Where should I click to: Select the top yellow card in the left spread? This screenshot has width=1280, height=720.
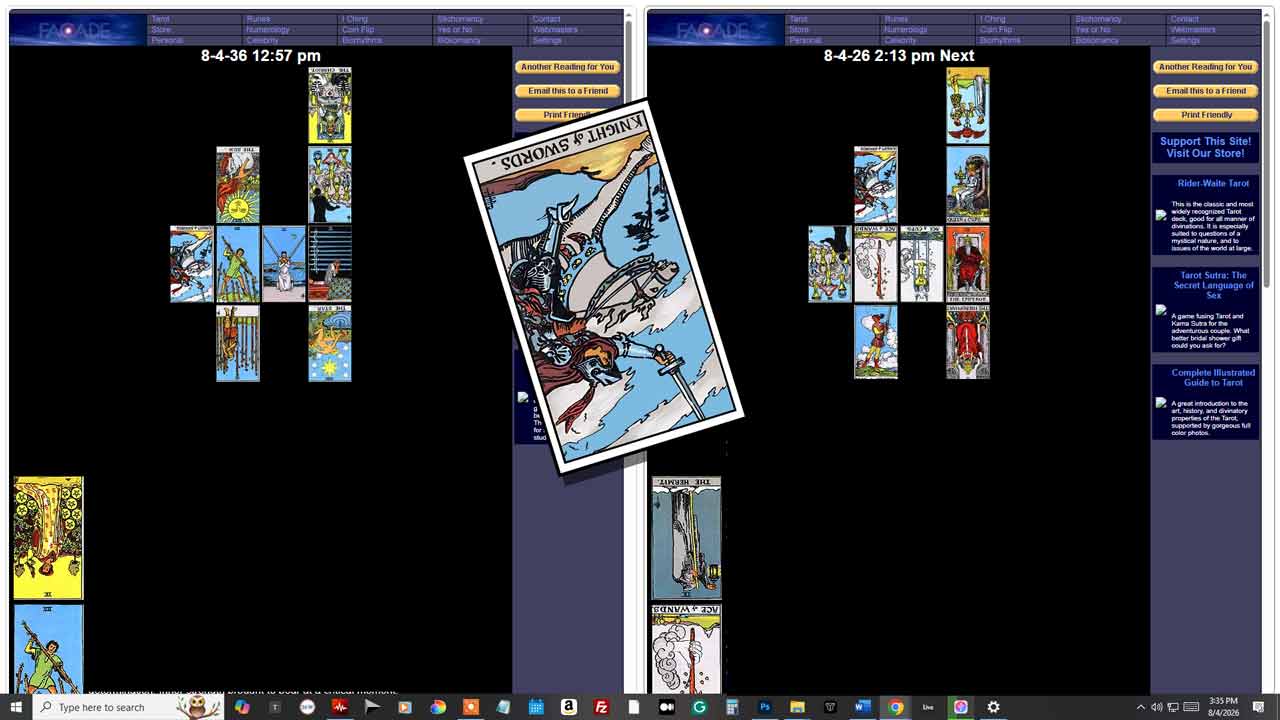330,105
